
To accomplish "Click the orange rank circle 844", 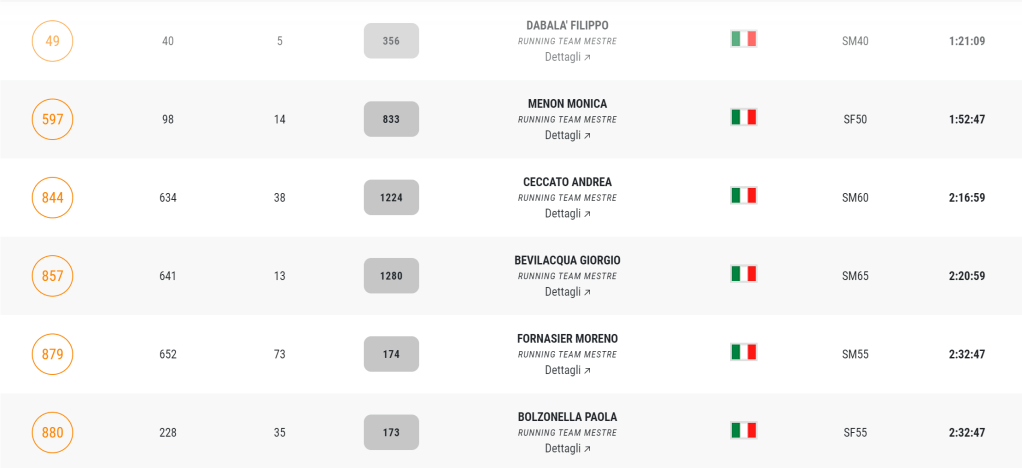I will click(x=53, y=197).
